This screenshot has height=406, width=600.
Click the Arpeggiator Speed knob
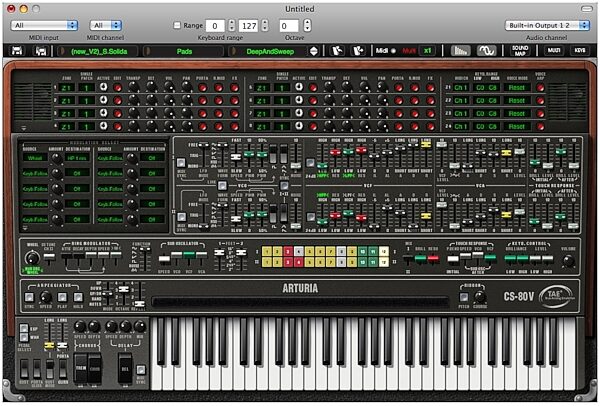click(x=46, y=297)
